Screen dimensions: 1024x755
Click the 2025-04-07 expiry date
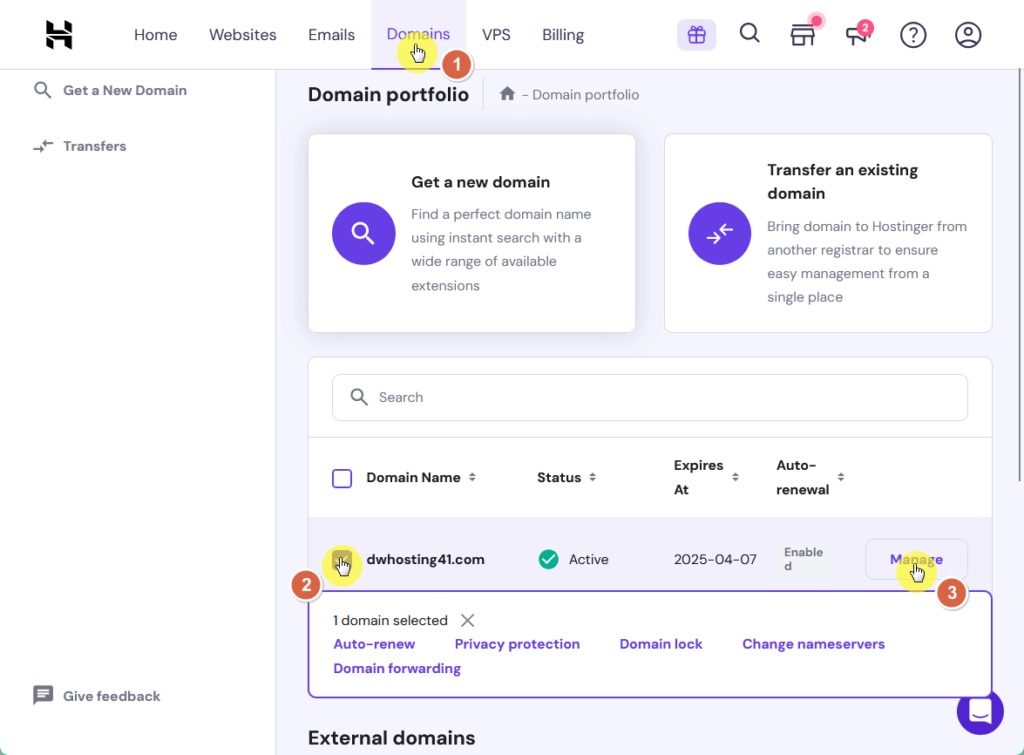pyautogui.click(x=715, y=560)
